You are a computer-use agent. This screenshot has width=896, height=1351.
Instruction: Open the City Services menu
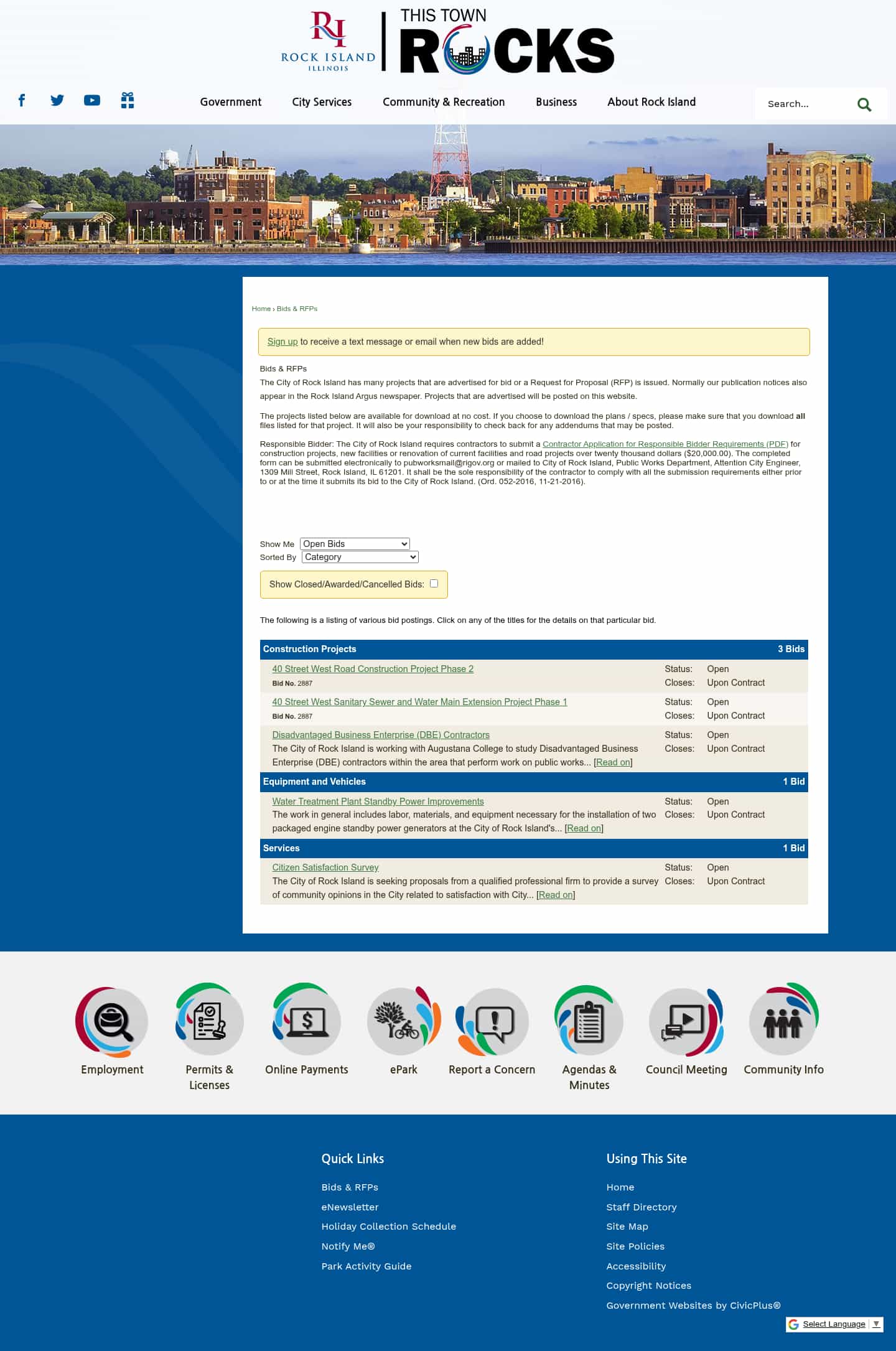322,102
